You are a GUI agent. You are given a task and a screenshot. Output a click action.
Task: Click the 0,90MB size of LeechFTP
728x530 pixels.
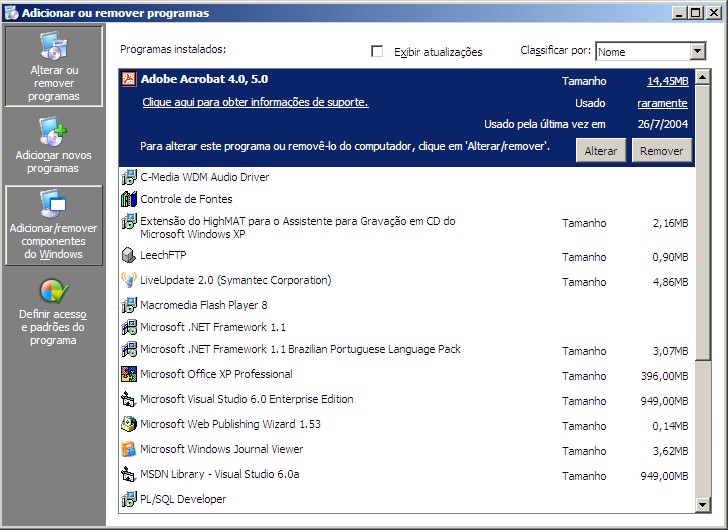tap(670, 257)
